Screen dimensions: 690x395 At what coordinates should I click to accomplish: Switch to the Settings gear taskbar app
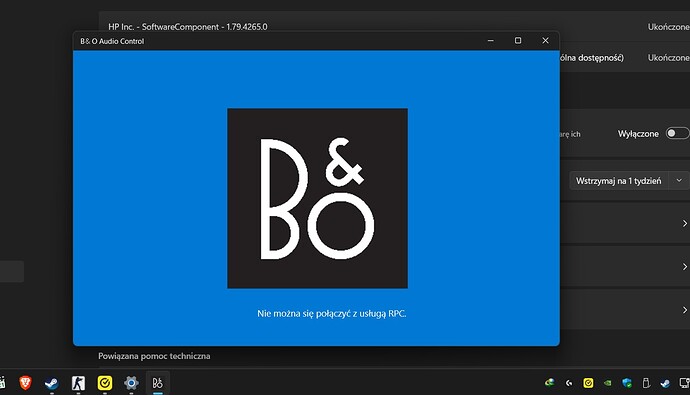click(131, 383)
